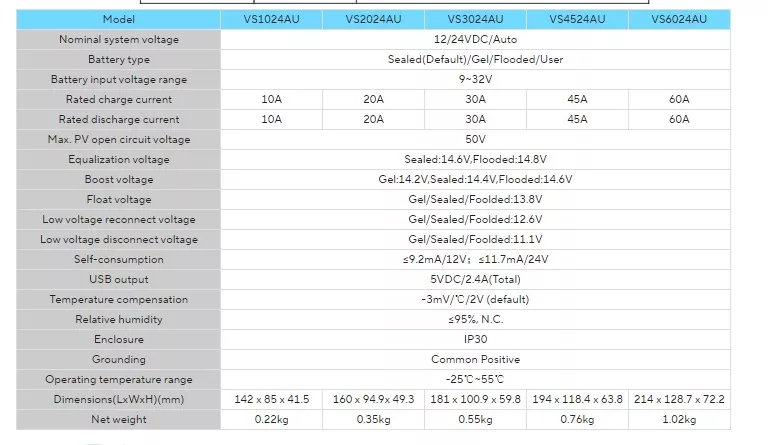Image resolution: width=768 pixels, height=445 pixels.
Task: Click the Gel/Sealed/Foolded:13.8V value
Action: (475, 200)
